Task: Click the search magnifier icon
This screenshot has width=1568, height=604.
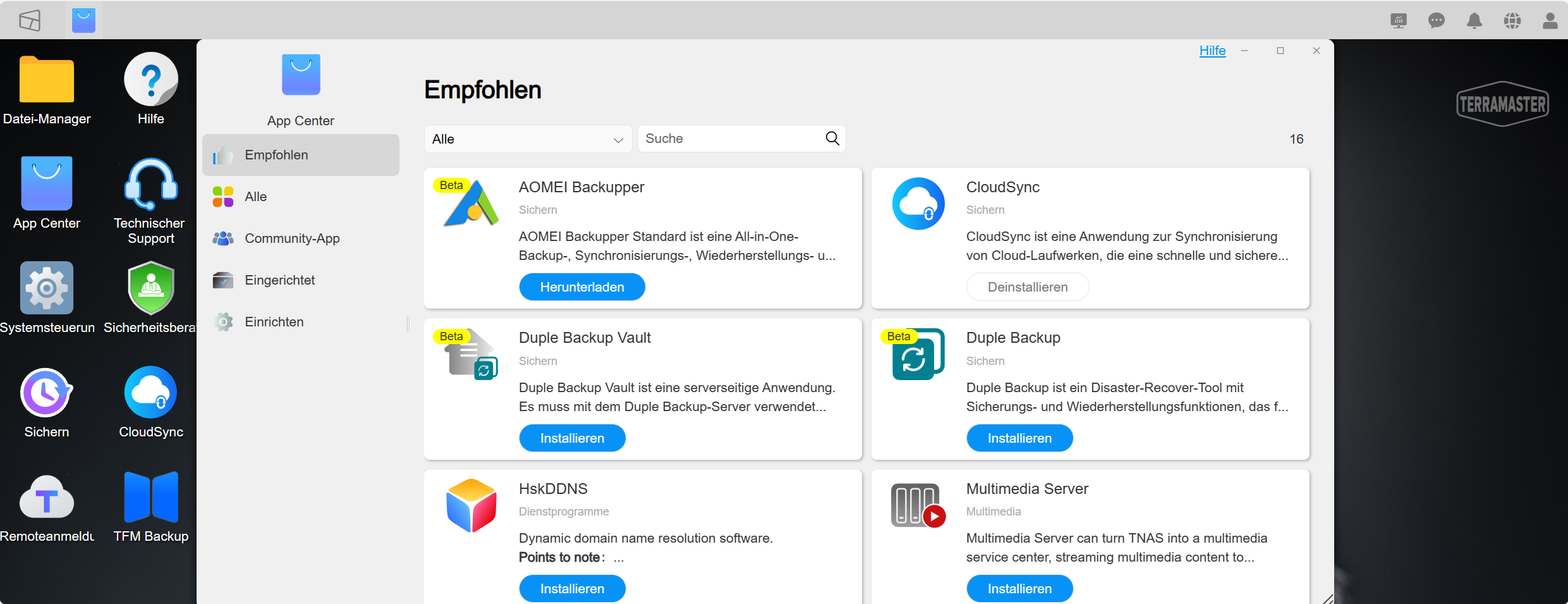Action: (832, 139)
